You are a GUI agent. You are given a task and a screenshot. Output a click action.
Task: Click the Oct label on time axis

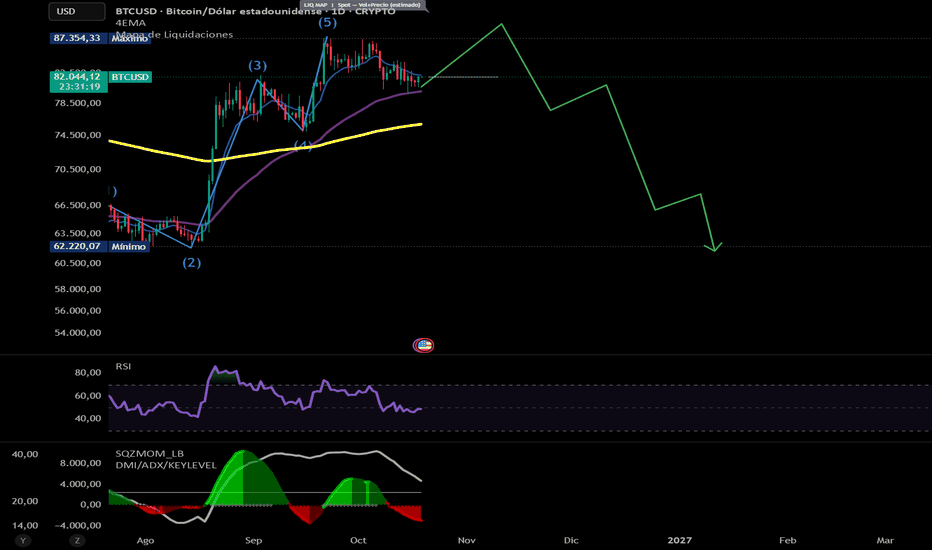click(358, 540)
